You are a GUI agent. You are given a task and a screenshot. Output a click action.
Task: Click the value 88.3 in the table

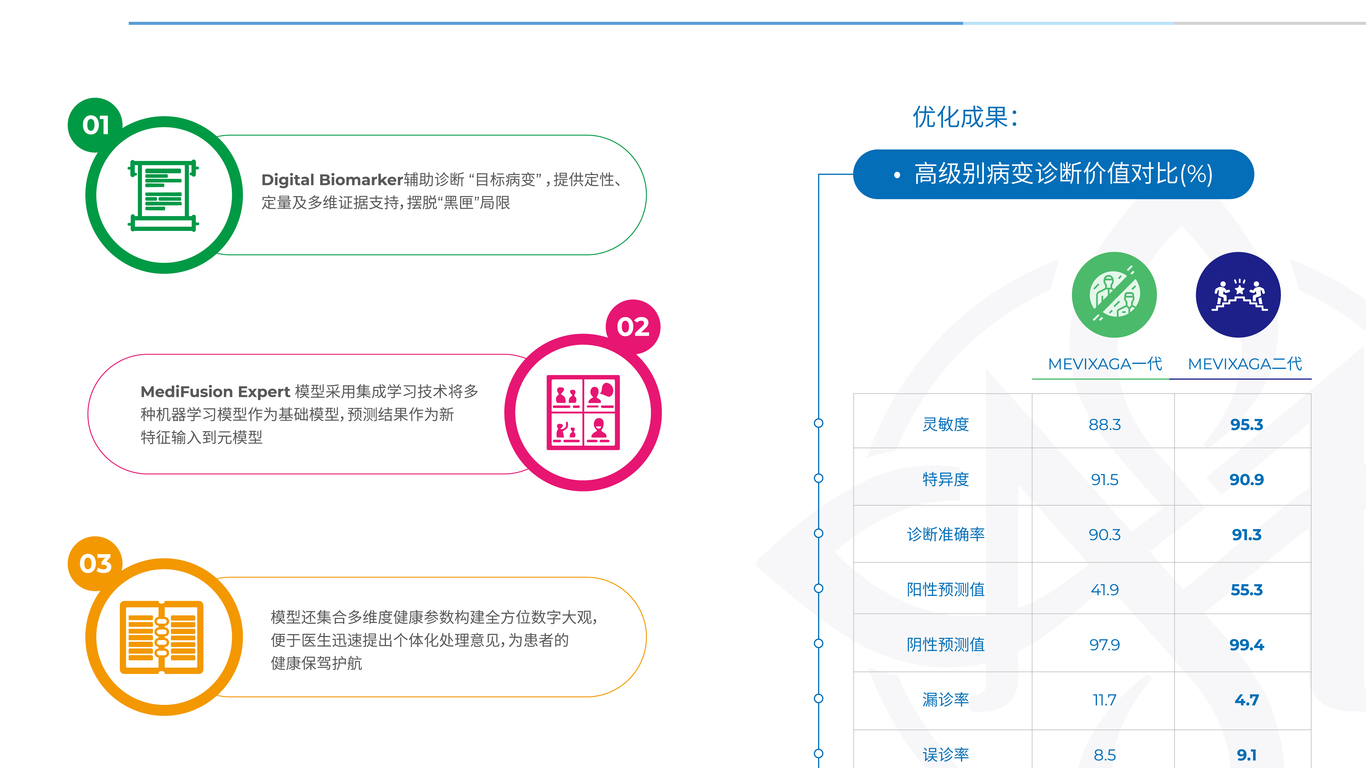[x=1104, y=425]
